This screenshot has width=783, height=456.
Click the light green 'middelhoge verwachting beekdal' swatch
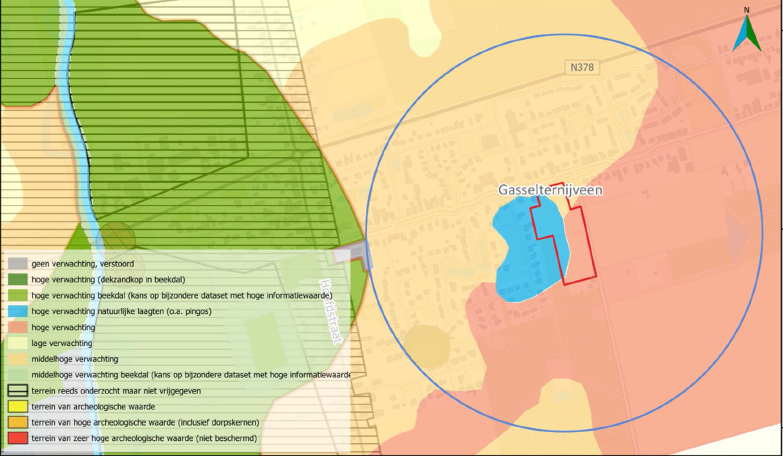[x=16, y=375]
